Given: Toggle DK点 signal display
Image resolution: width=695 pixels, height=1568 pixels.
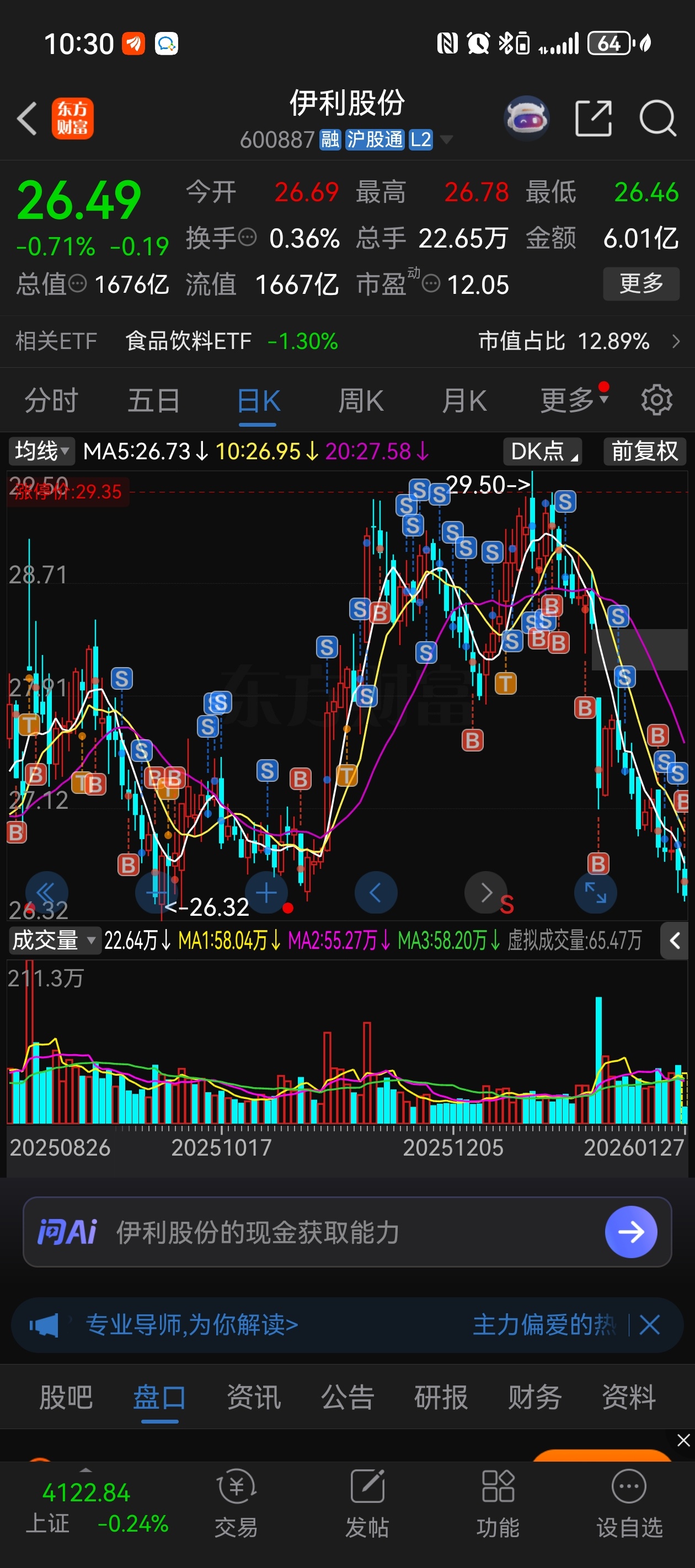Looking at the screenshot, I should (x=542, y=451).
